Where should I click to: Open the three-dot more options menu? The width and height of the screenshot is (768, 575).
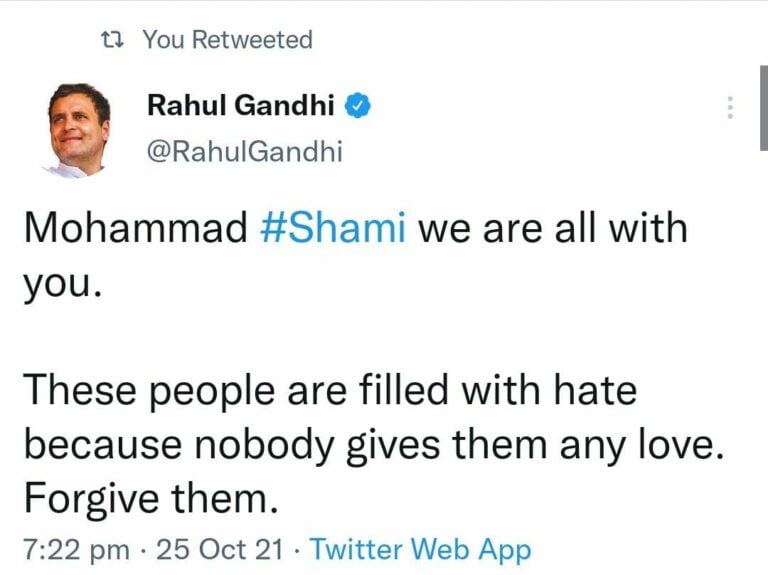730,108
